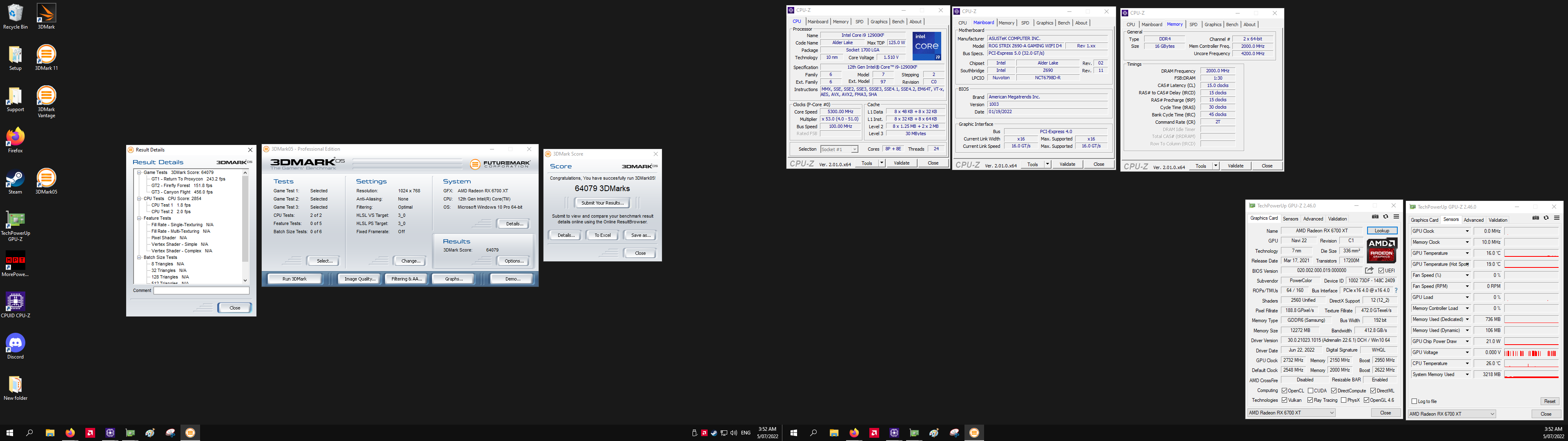Click the AMD Radeon Graphics logo in GPU-Z
Screen dimensions: 1568x441
pos(1382,251)
